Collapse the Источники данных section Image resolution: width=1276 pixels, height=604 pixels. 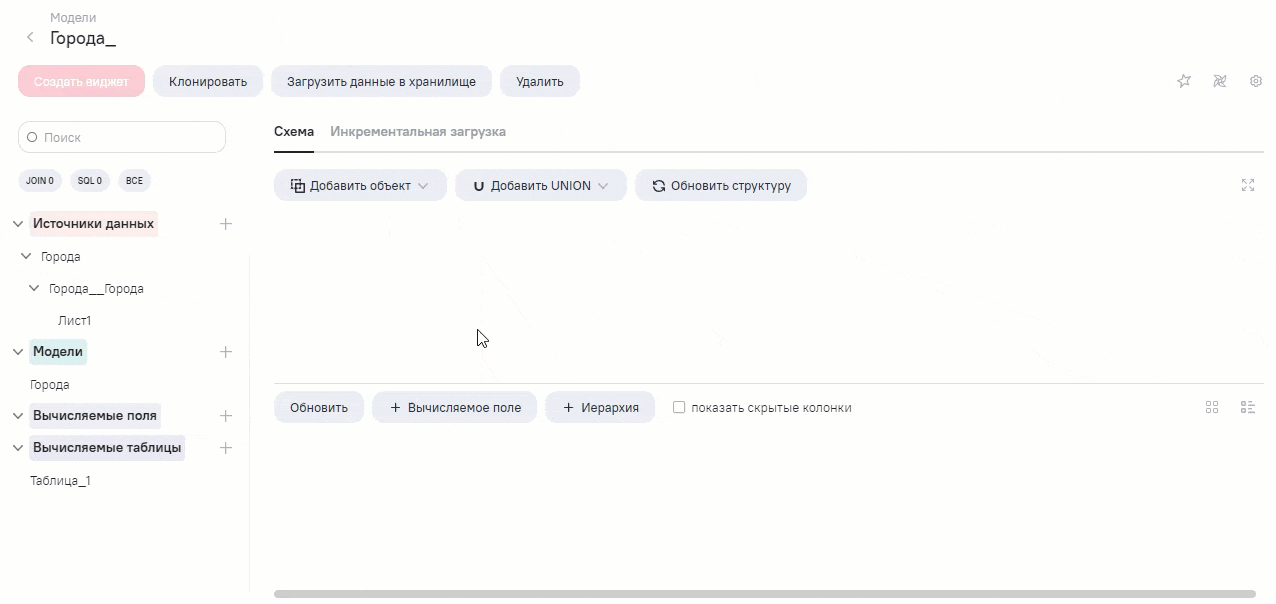point(18,224)
